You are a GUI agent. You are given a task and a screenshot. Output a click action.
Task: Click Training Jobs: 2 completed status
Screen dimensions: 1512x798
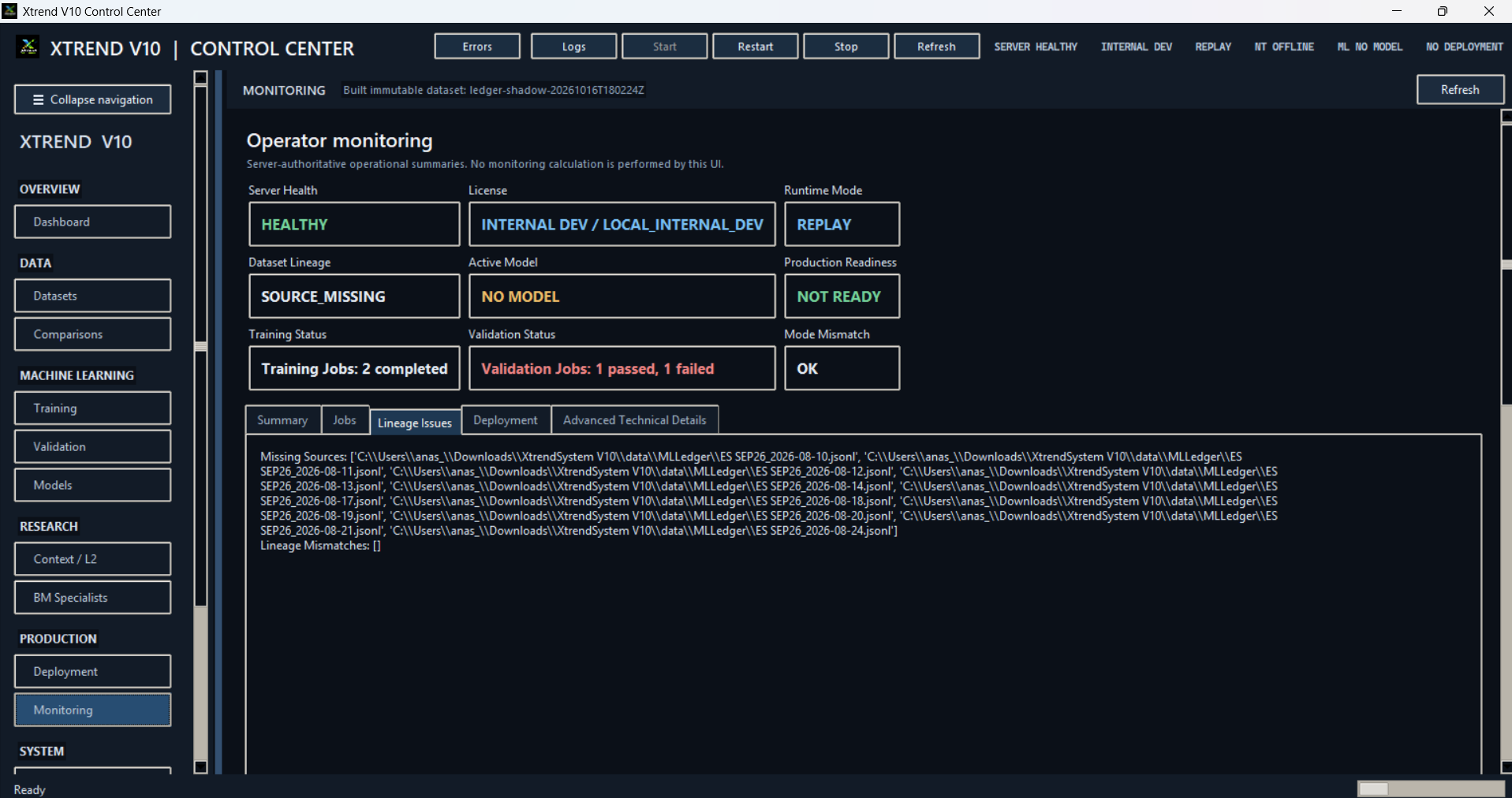354,368
